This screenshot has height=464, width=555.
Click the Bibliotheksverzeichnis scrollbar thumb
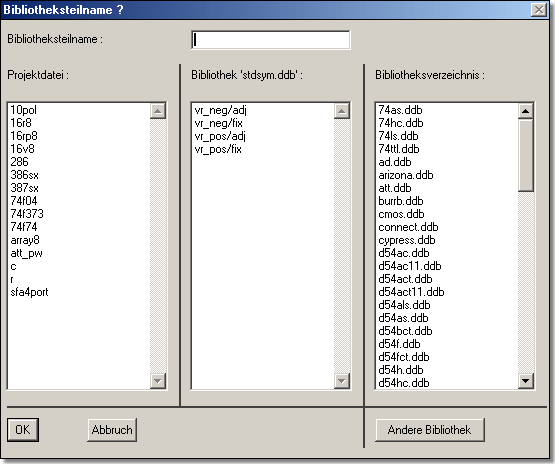[x=526, y=155]
